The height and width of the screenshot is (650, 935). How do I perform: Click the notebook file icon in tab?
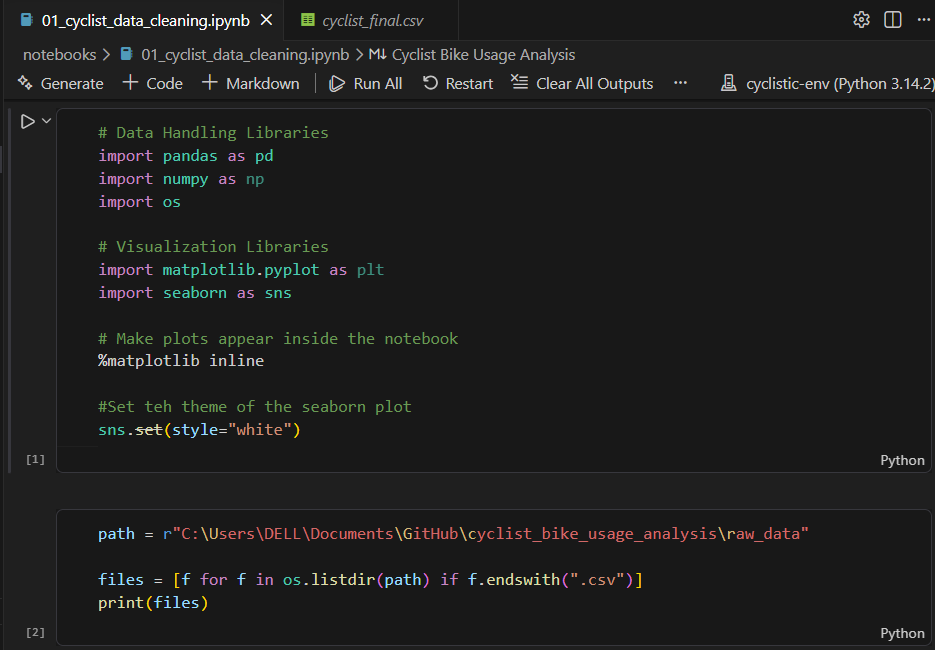[x=26, y=20]
